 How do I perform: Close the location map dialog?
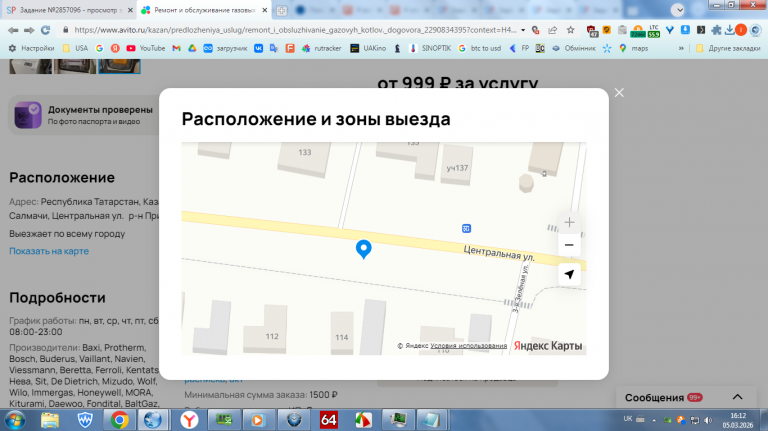tap(619, 93)
